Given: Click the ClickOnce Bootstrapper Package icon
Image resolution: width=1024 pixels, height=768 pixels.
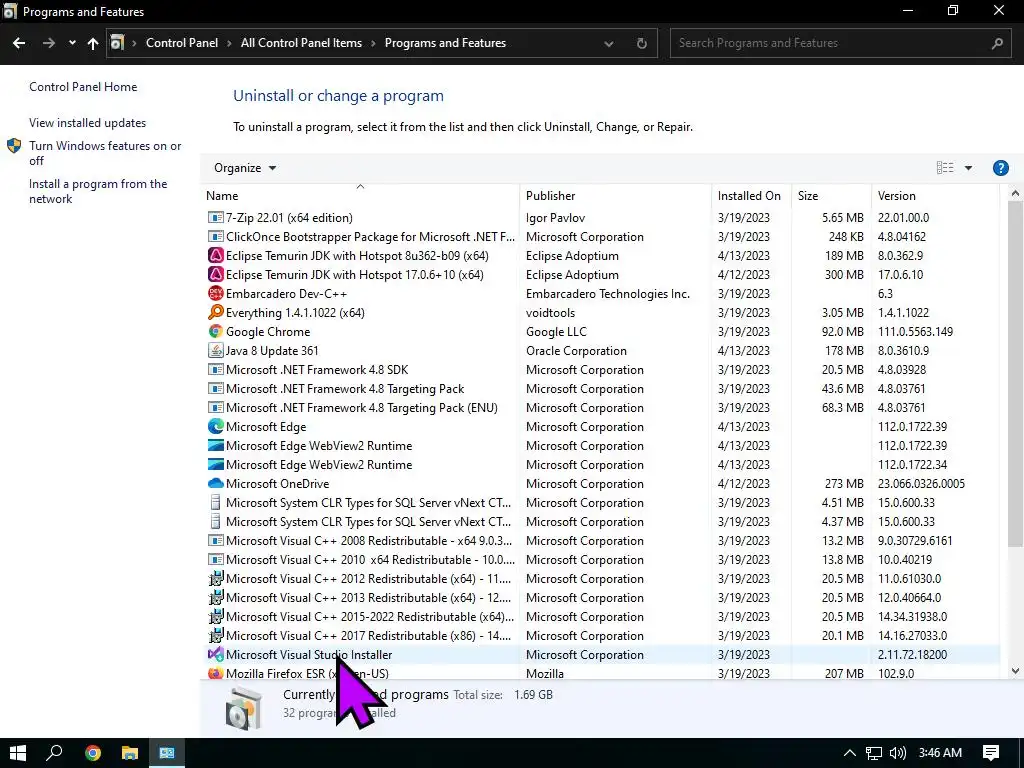Looking at the screenshot, I should pos(216,236).
